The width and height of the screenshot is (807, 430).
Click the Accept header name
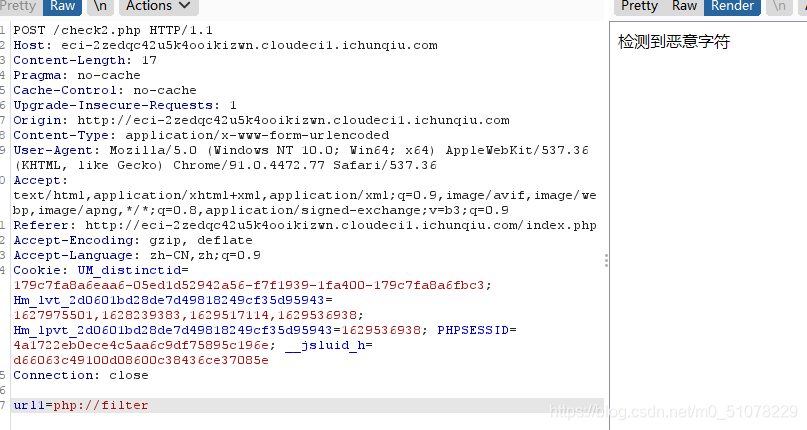click(x=41, y=180)
